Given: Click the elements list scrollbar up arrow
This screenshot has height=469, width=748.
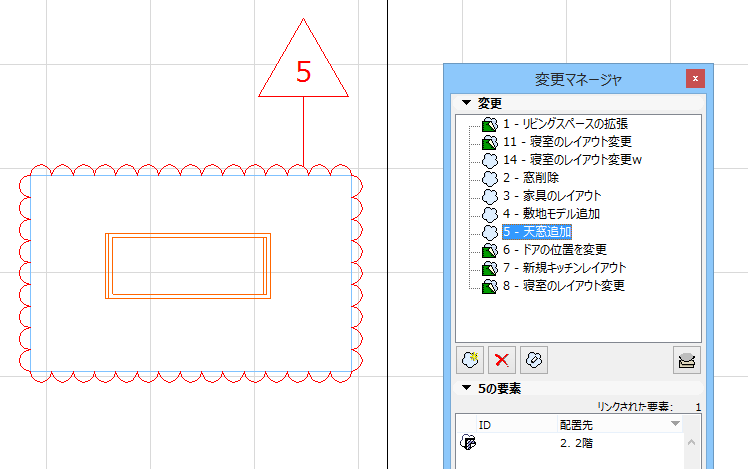Looking at the screenshot, I should [x=691, y=443].
